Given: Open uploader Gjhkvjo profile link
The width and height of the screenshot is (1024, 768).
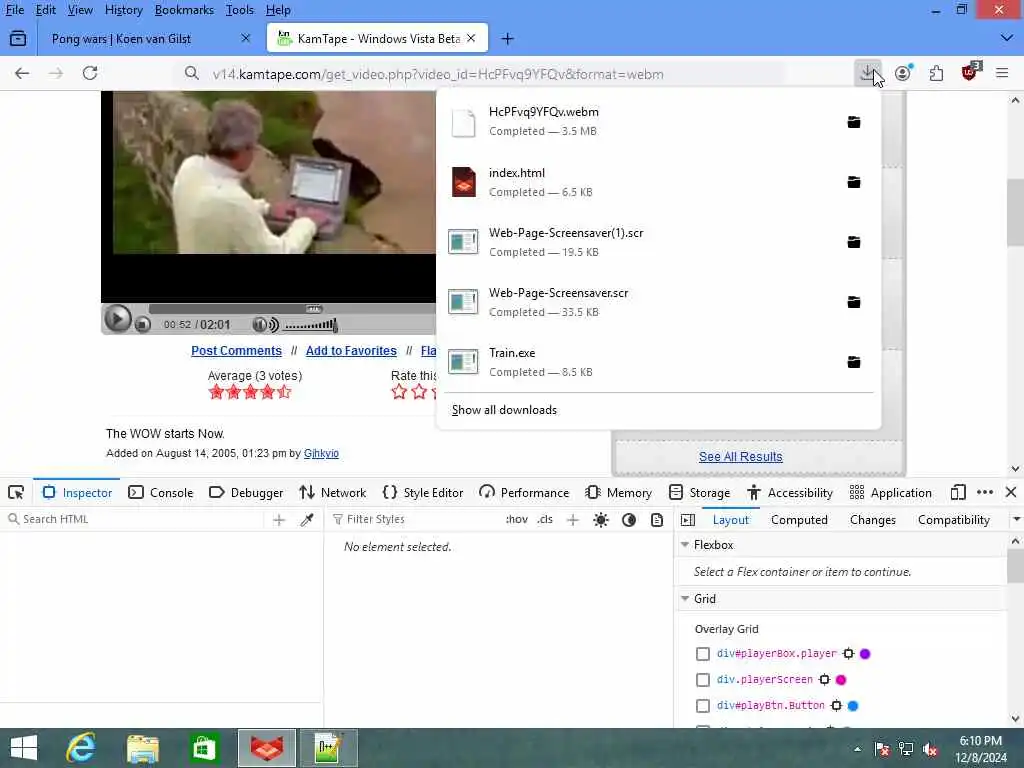Looking at the screenshot, I should click(x=321, y=453).
